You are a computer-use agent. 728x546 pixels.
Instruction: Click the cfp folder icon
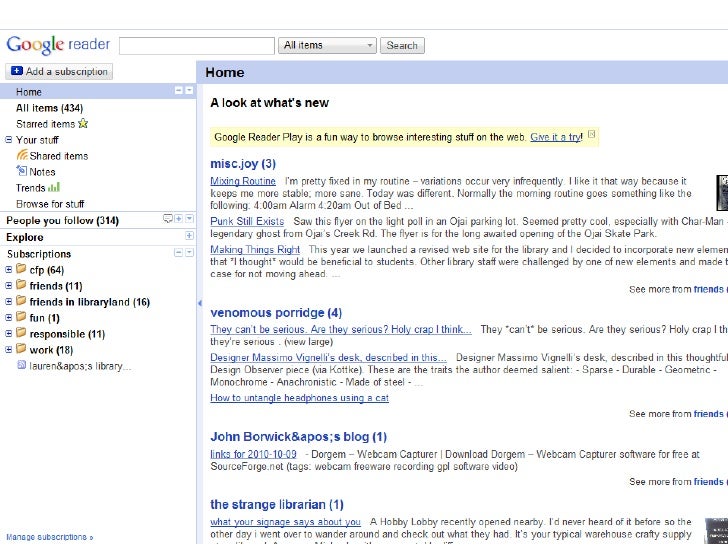pos(21,270)
